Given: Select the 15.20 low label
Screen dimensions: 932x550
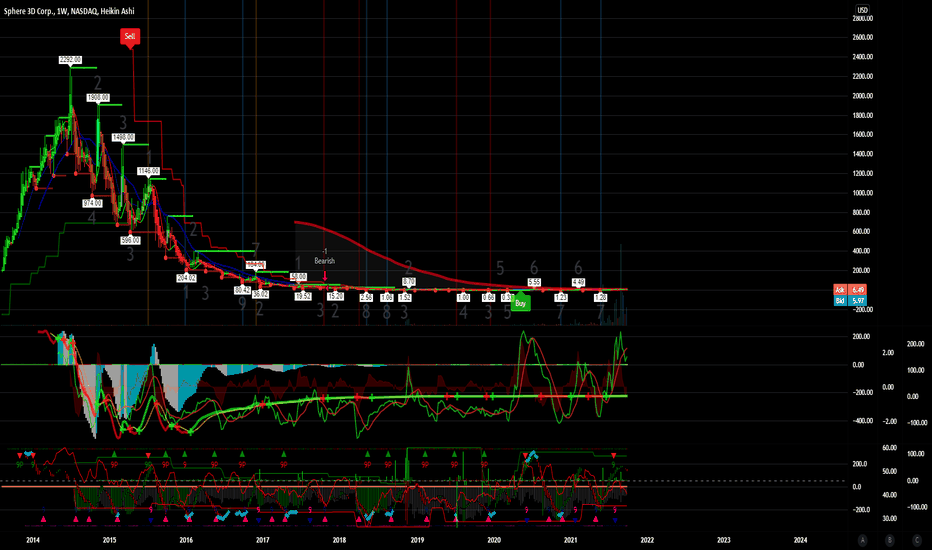Looking at the screenshot, I should click(x=335, y=296).
